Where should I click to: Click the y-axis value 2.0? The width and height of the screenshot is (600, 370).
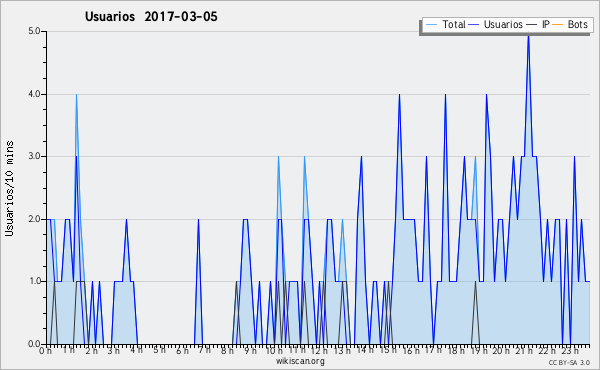(x=34, y=219)
